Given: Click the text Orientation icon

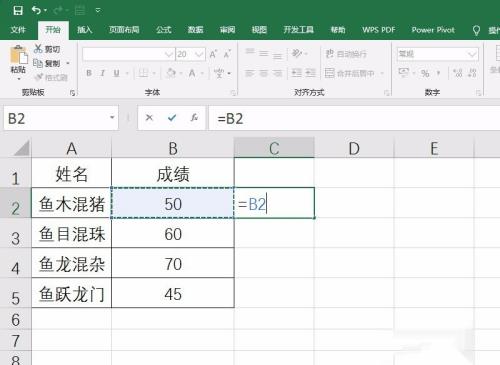Looking at the screenshot, I should coord(297,53).
